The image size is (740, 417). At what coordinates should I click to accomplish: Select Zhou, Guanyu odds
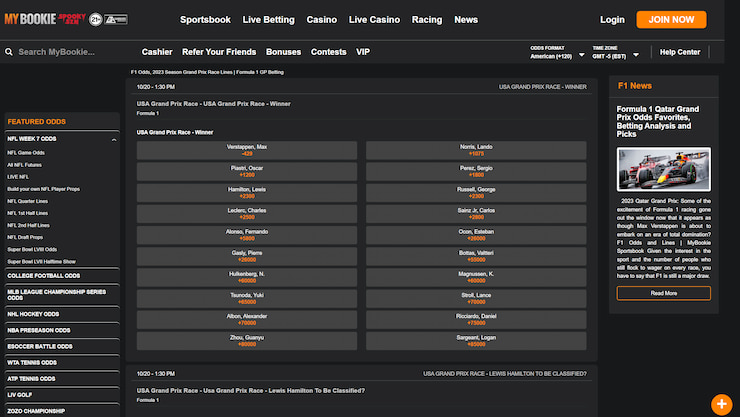247,341
